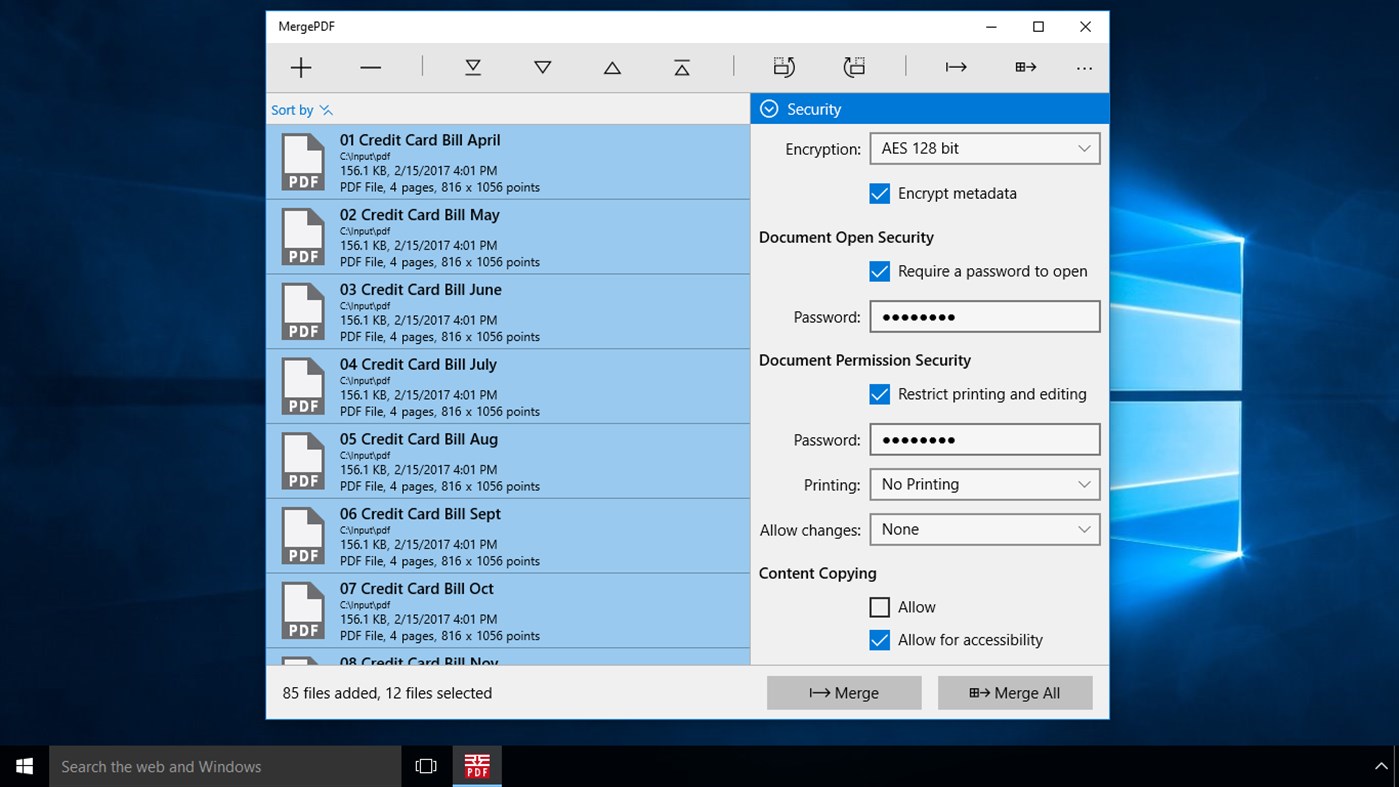Change the Allow changes setting

984,529
